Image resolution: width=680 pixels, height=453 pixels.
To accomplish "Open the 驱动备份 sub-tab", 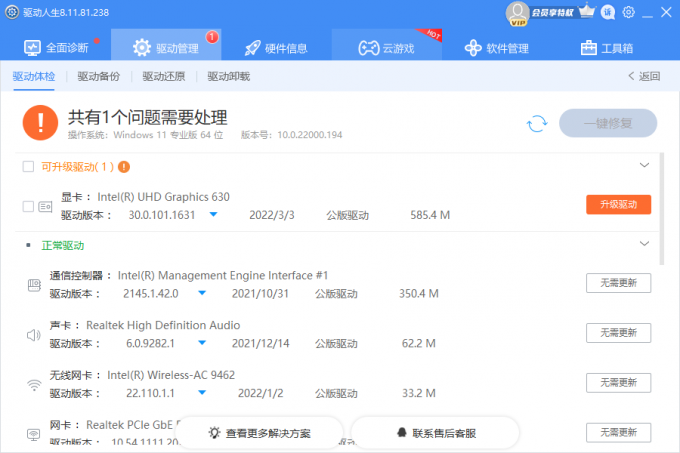I will coord(98,76).
